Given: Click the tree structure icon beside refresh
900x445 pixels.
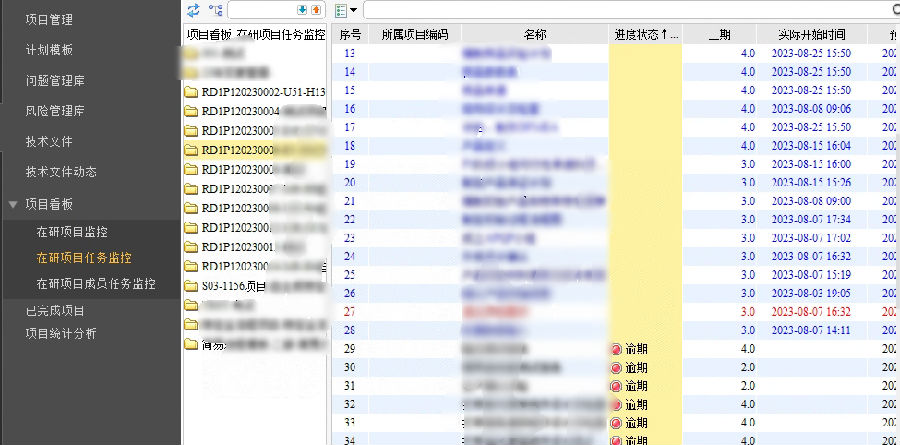Looking at the screenshot, I should pyautogui.click(x=215, y=10).
